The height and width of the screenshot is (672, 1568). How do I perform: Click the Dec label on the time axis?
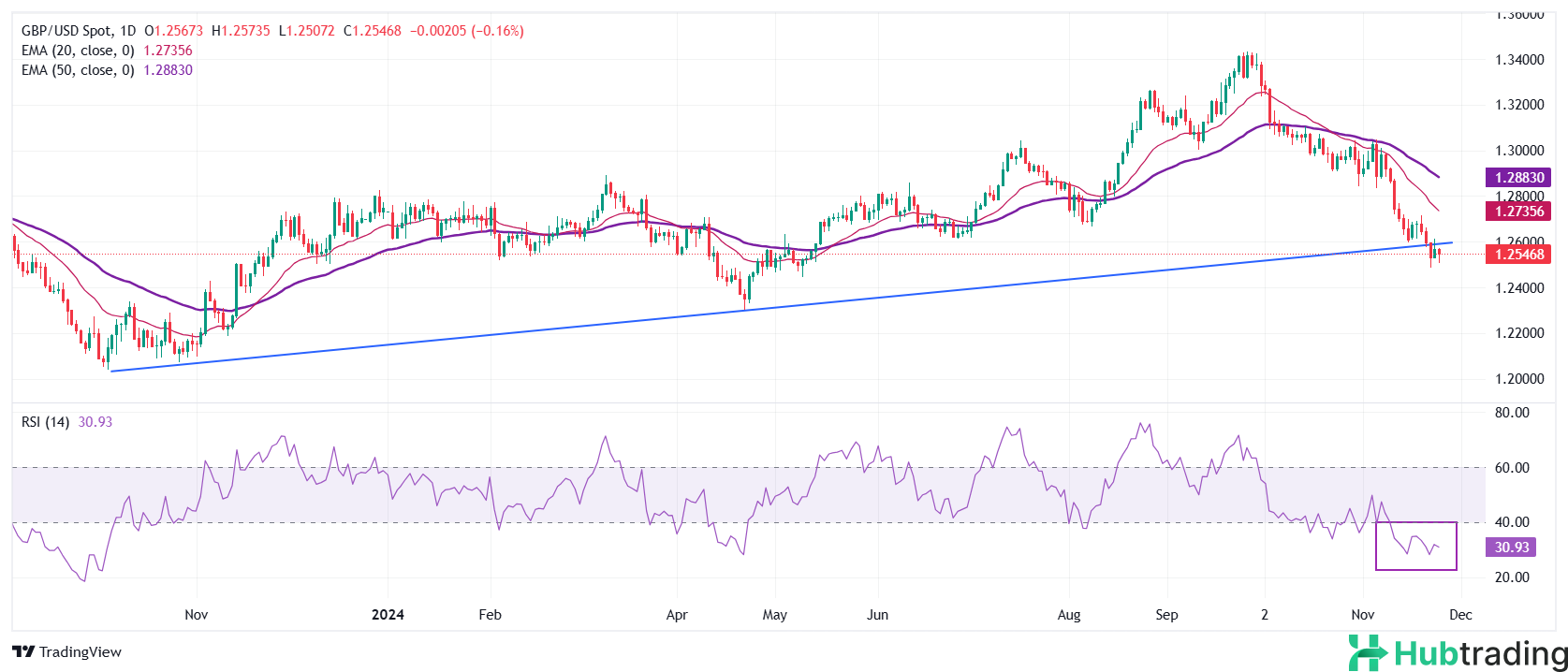(1460, 615)
